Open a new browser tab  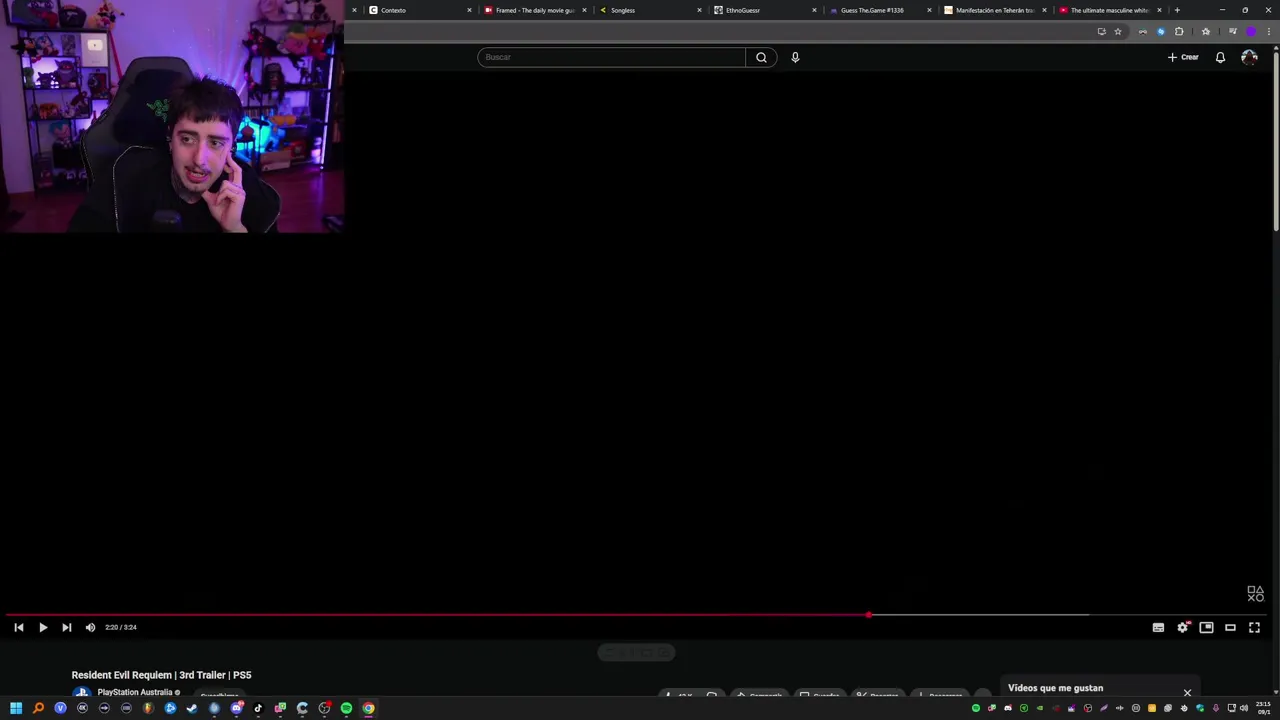click(1177, 10)
